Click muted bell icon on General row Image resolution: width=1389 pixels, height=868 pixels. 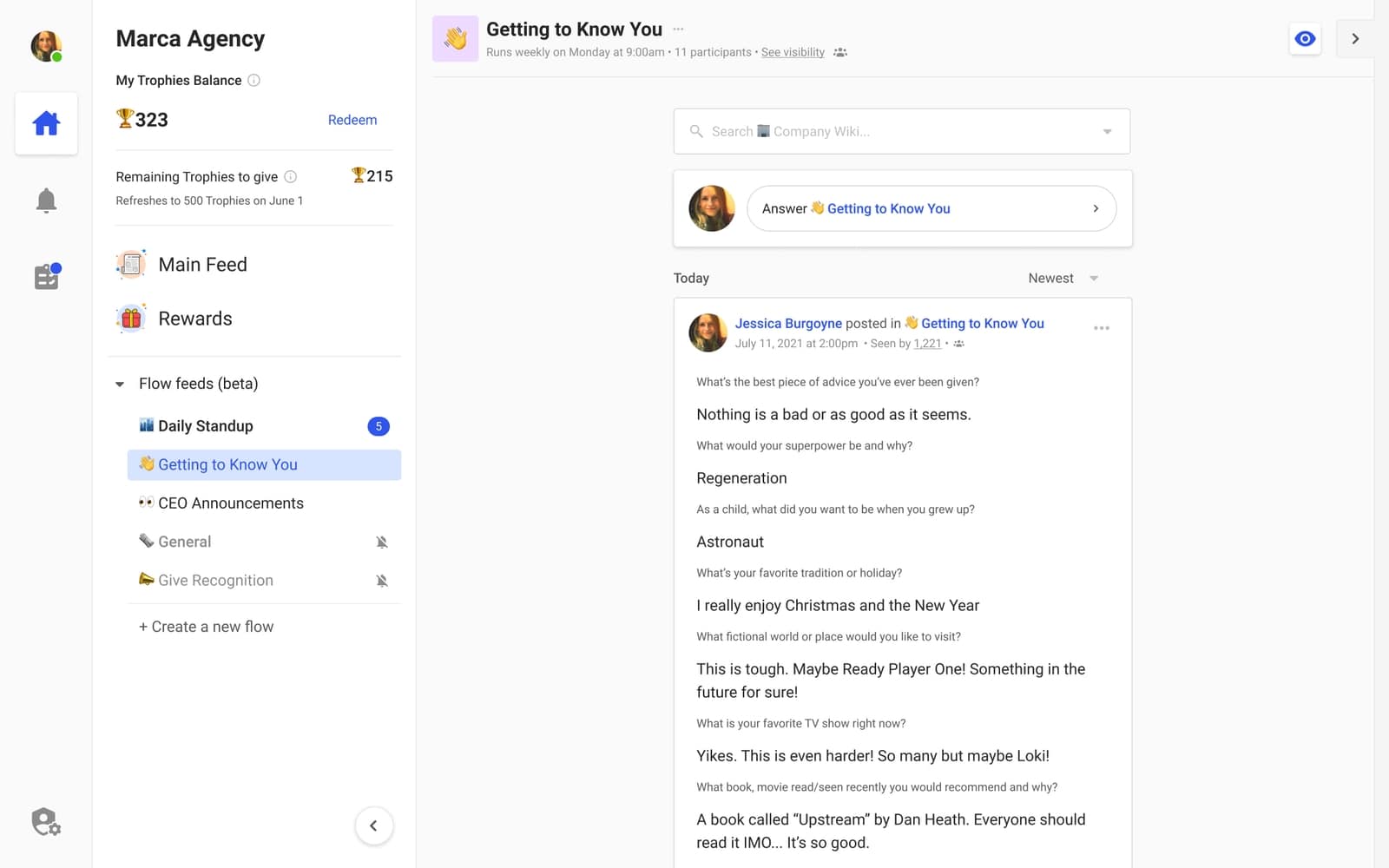click(x=382, y=542)
